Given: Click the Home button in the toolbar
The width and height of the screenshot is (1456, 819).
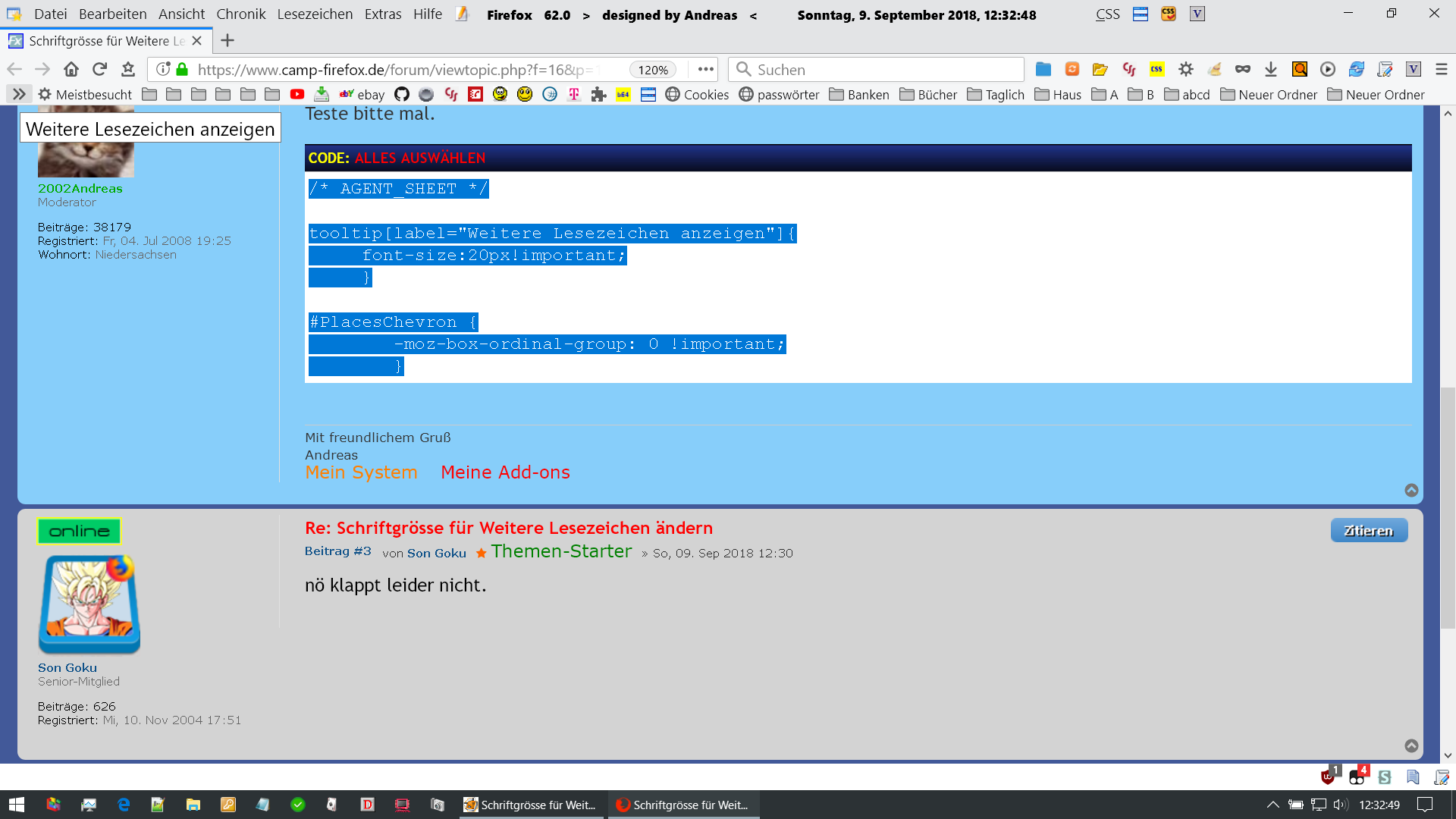Looking at the screenshot, I should (71, 69).
